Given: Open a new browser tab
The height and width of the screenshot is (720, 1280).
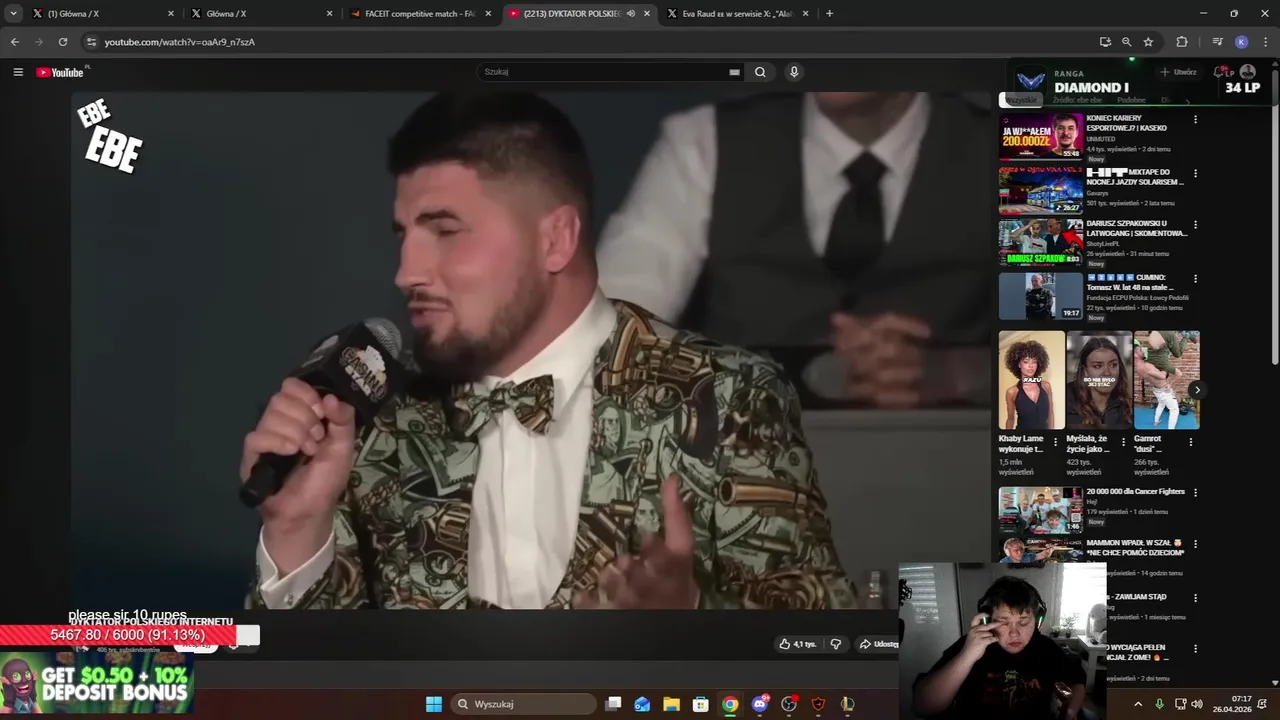Looking at the screenshot, I should tap(829, 14).
